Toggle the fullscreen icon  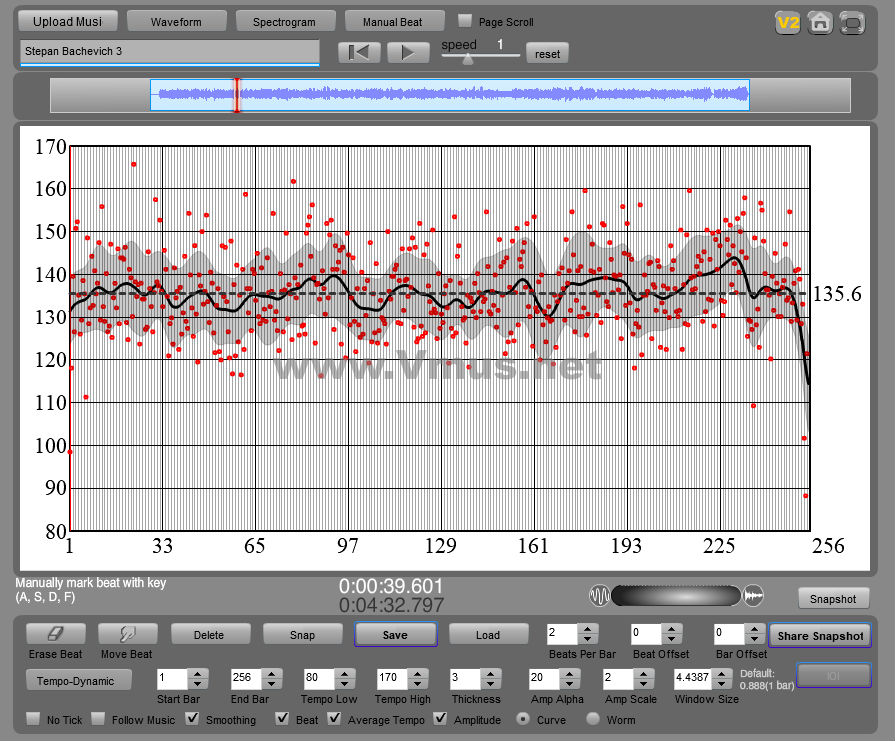852,23
